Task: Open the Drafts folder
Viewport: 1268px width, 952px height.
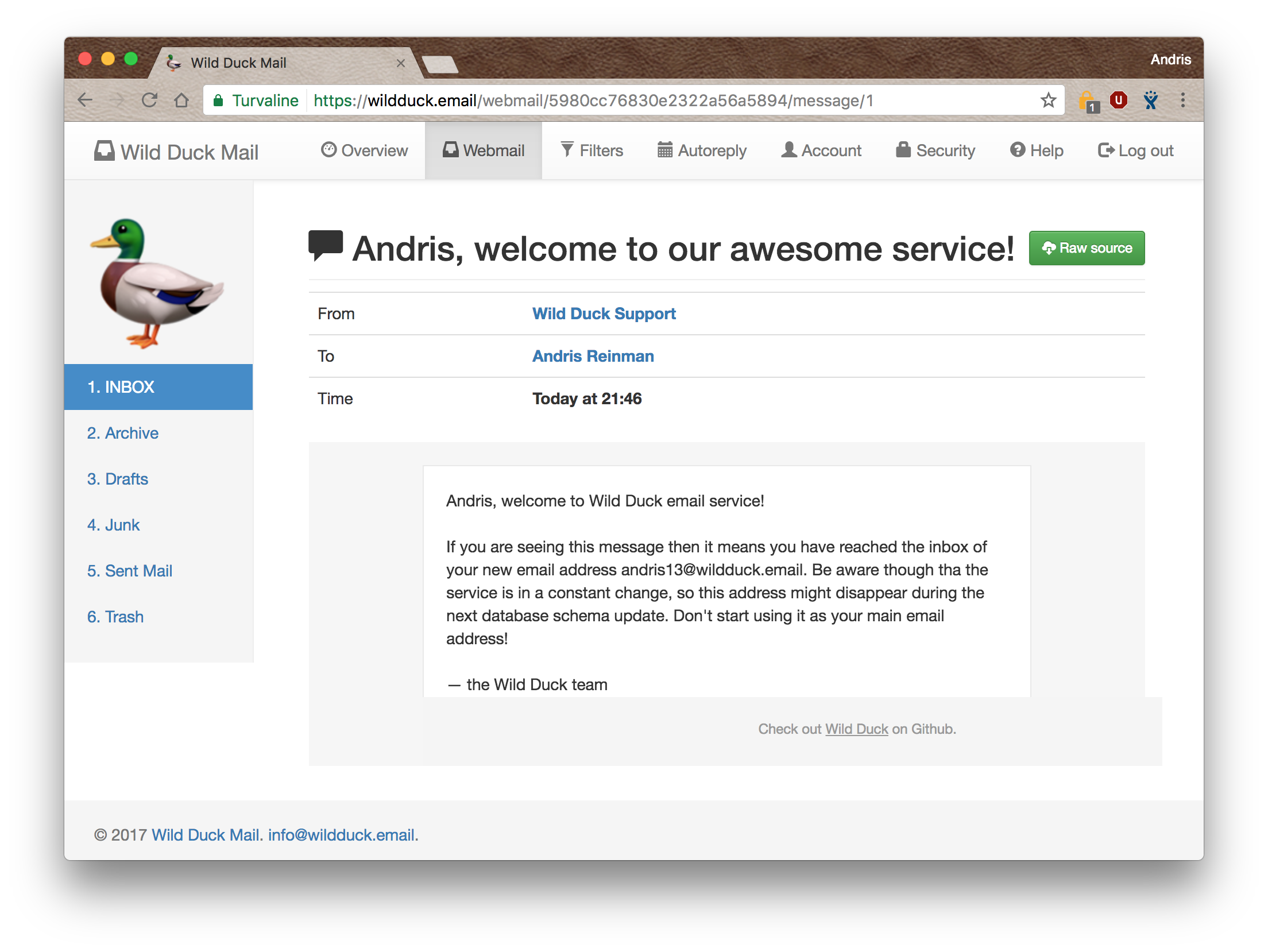Action: tap(118, 479)
